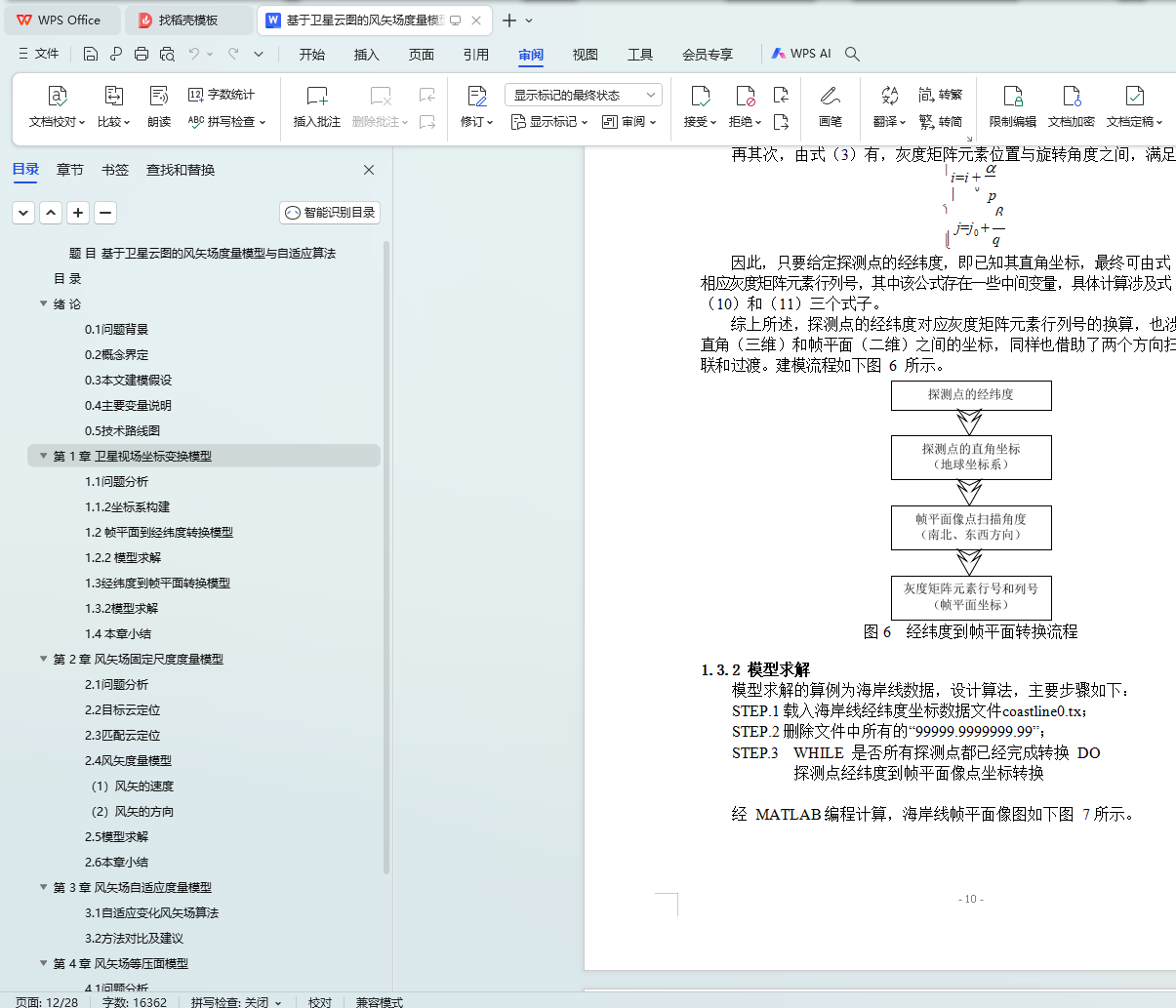This screenshot has width=1176, height=1008.
Task: Switch to the 章节 pane tab
Action: 70,170
